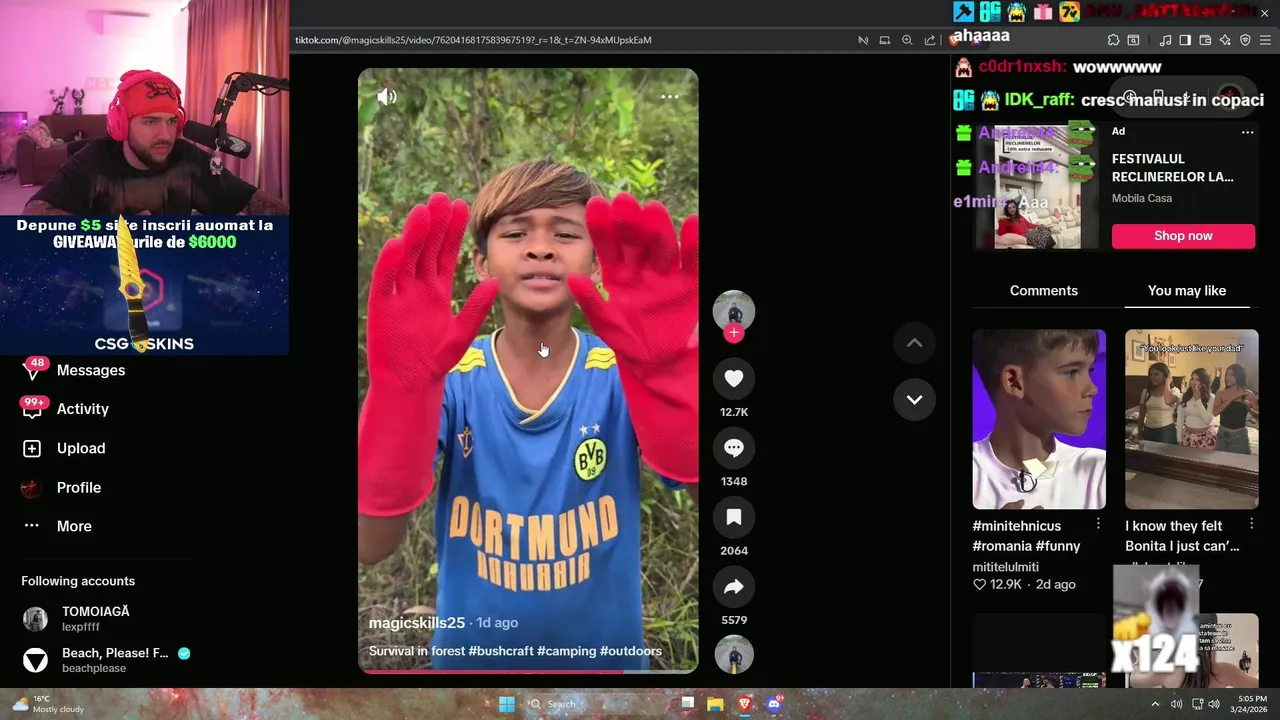Screen dimensions: 1280x720
Task: Click the #bushcraft hashtag
Action: click(501, 651)
